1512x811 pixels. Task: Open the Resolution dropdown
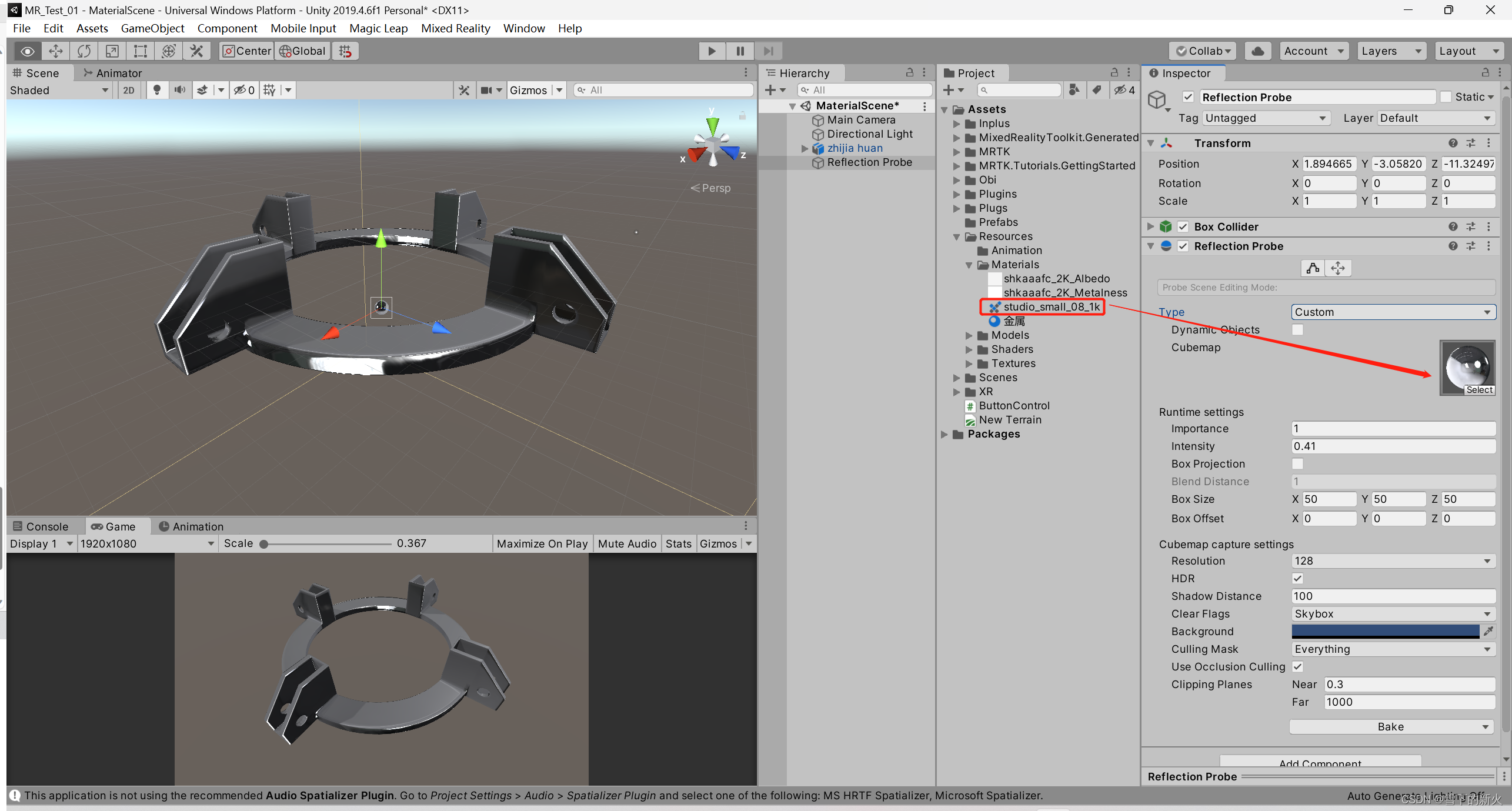click(x=1393, y=560)
